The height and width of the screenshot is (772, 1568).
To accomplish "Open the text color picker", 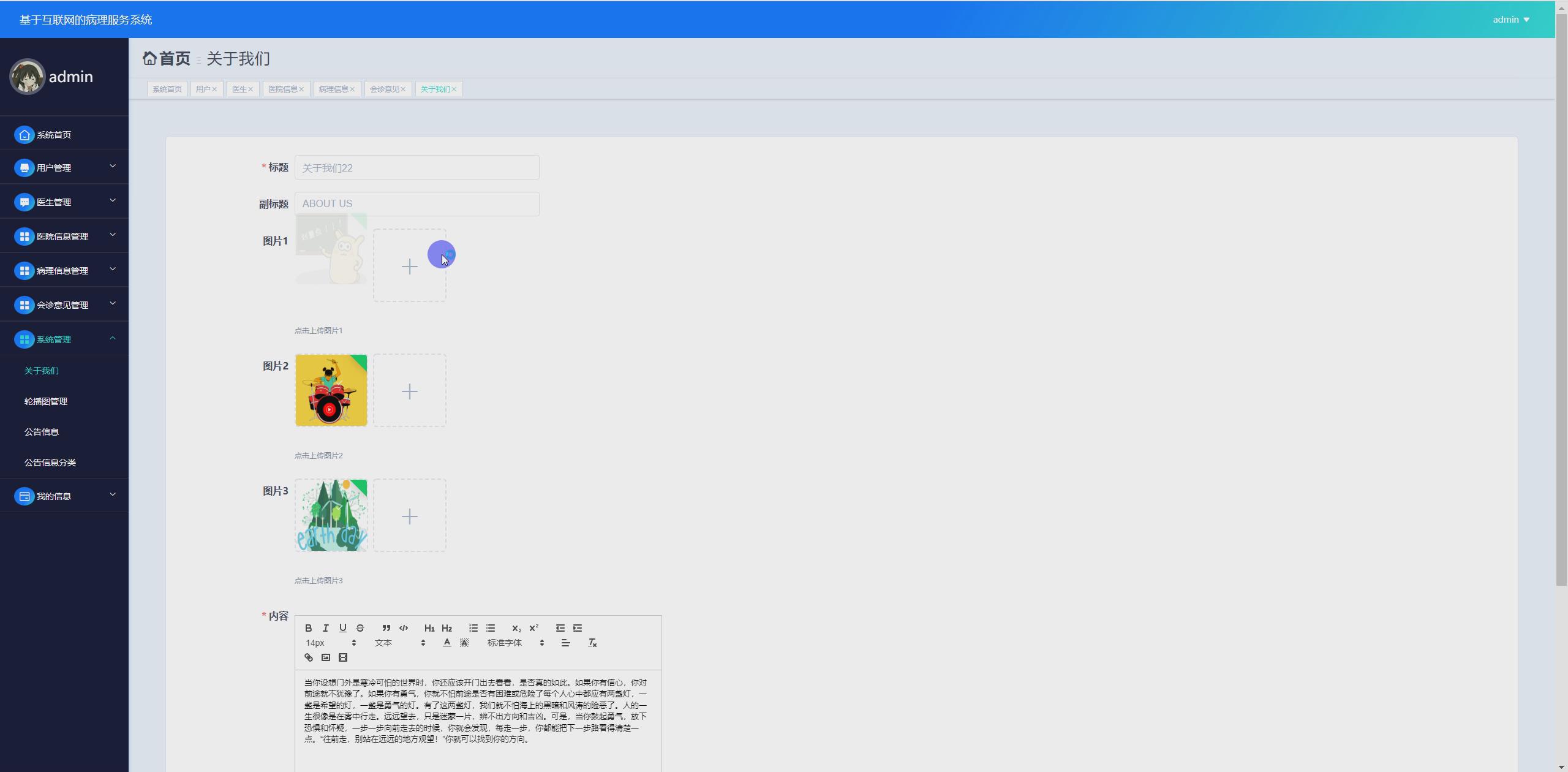I will 447,643.
